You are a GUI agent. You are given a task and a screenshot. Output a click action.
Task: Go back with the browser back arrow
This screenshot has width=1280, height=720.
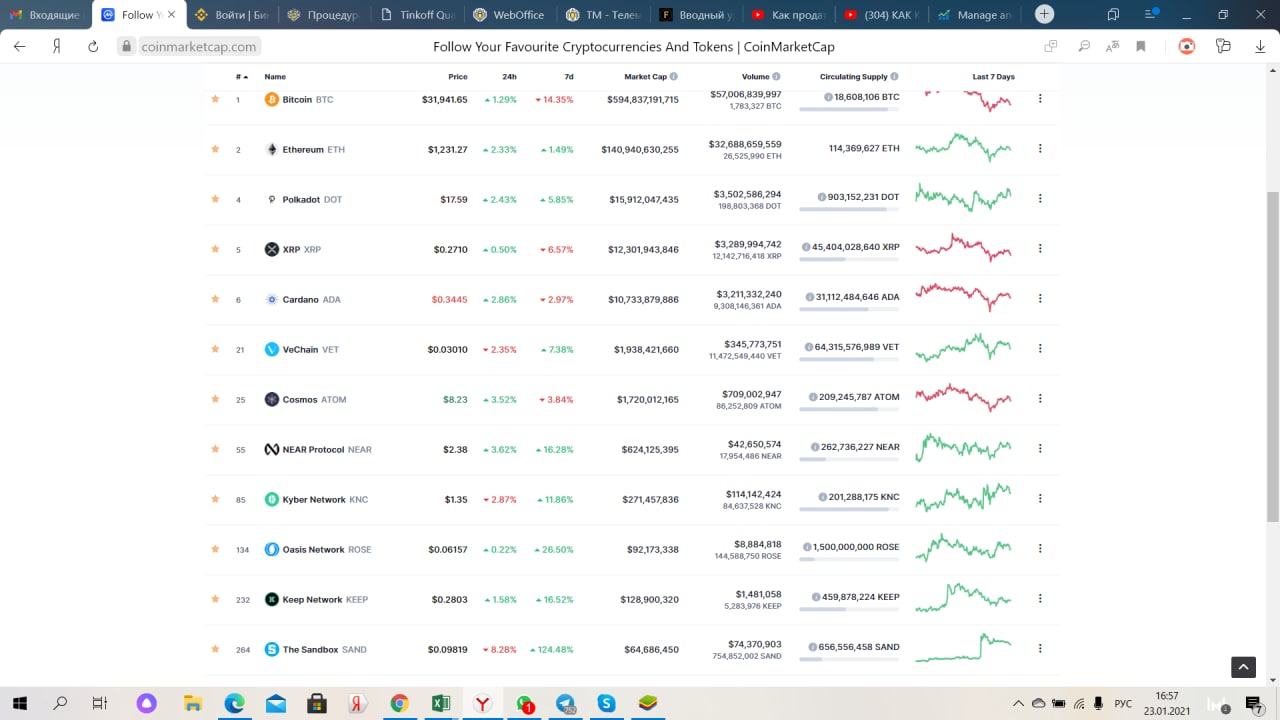pyautogui.click(x=20, y=46)
